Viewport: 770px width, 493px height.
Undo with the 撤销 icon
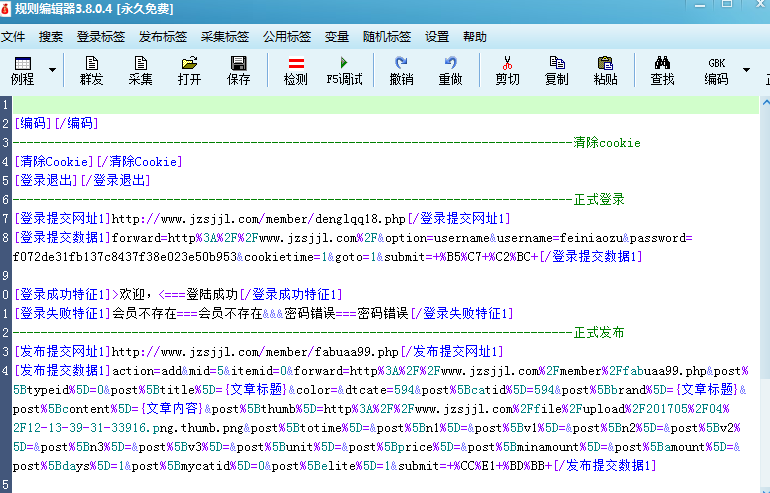pyautogui.click(x=401, y=71)
